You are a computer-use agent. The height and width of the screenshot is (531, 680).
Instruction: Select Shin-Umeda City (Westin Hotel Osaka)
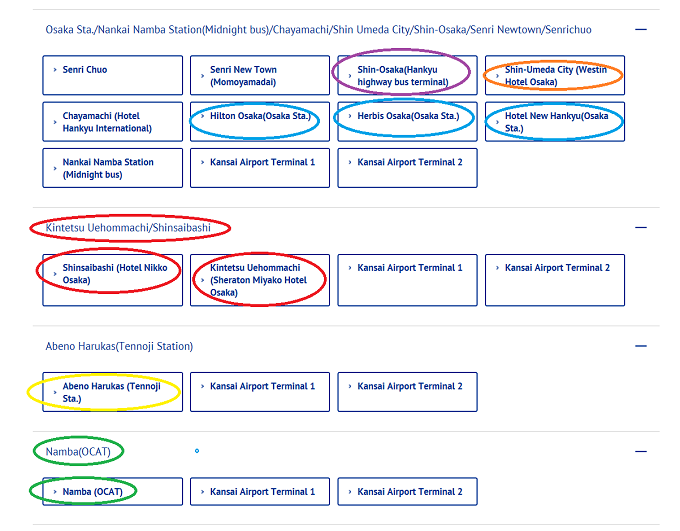555,75
